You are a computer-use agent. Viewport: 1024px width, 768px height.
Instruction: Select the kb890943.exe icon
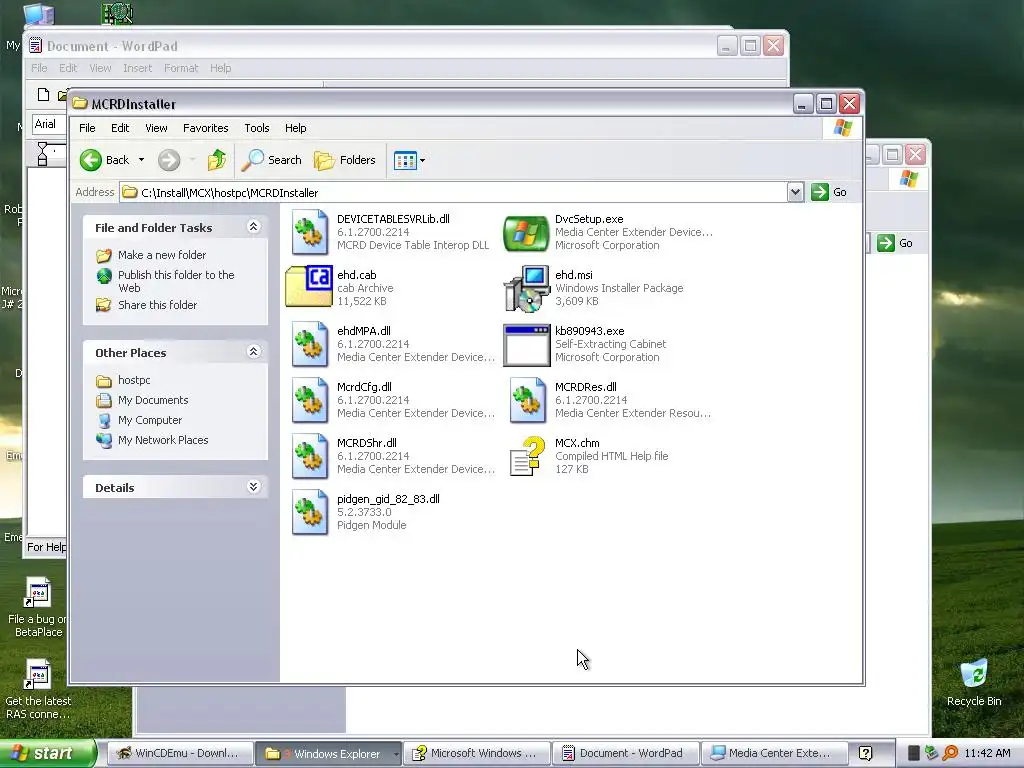(x=526, y=345)
